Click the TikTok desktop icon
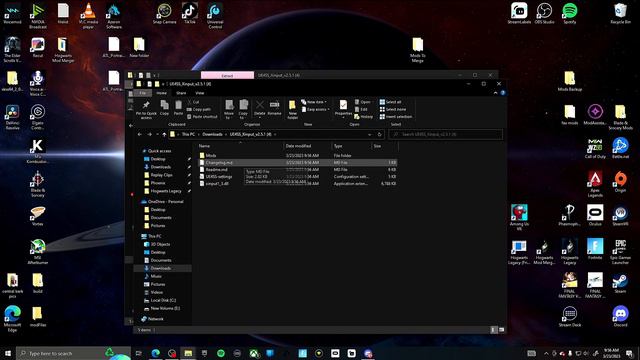 (x=190, y=13)
